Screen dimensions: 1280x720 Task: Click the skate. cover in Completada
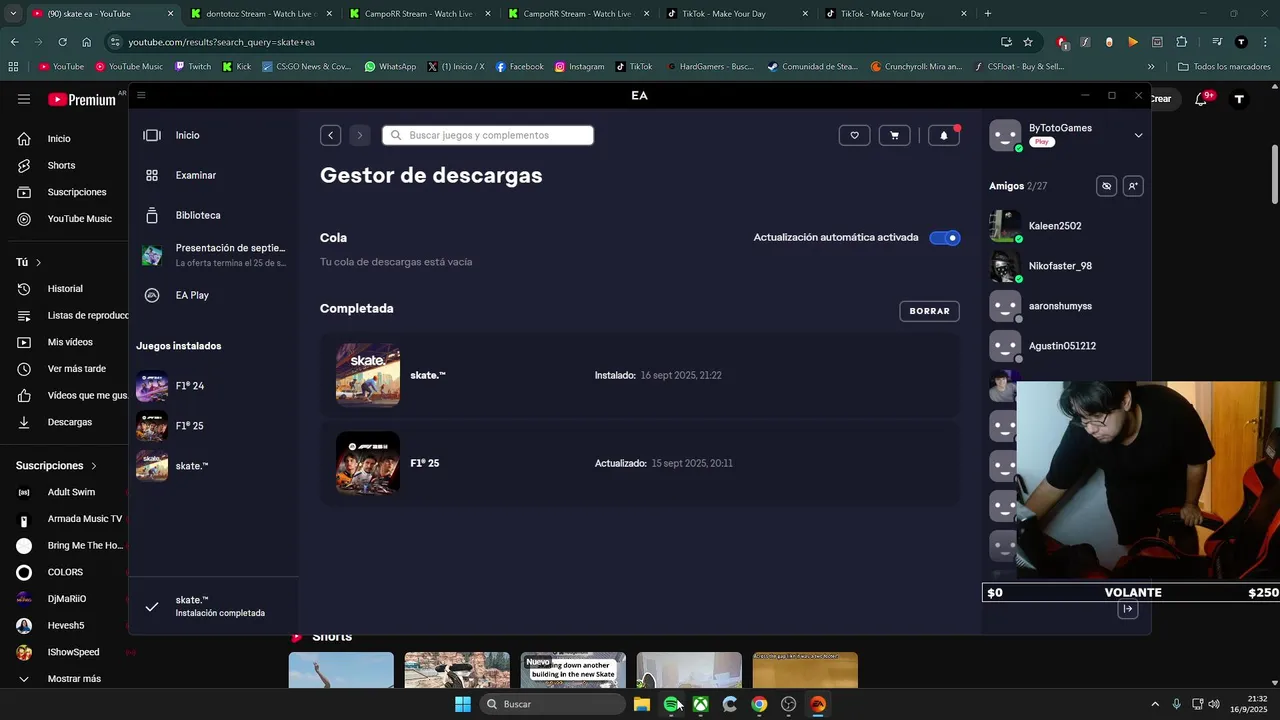click(x=368, y=375)
